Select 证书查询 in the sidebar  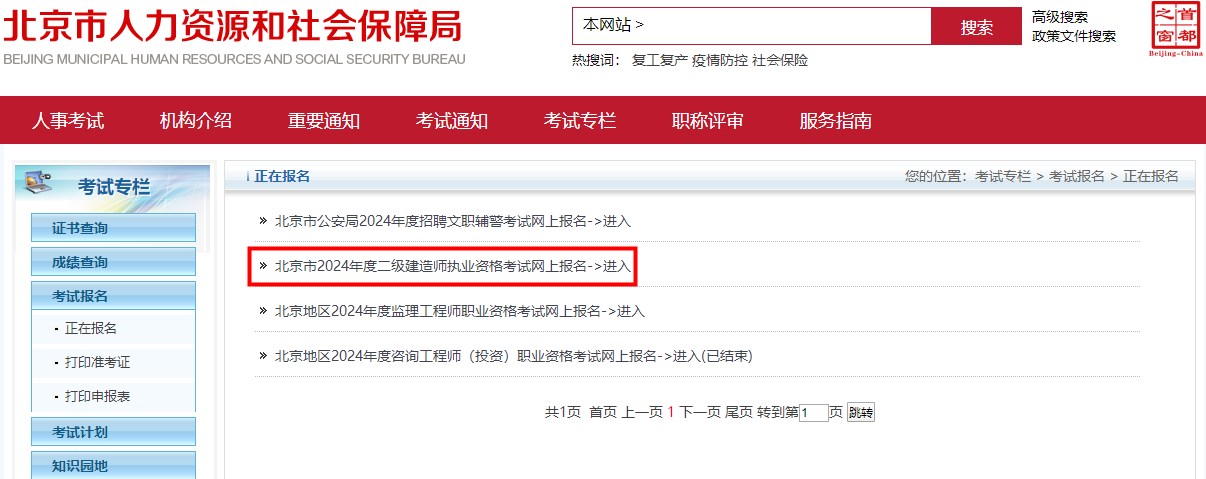[x=113, y=228]
